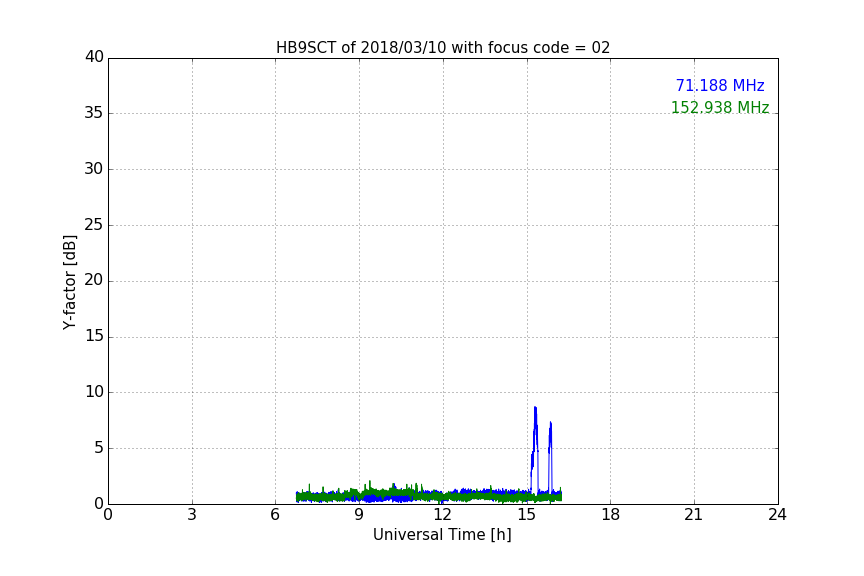Click the x-axis tick label 6
This screenshot has width=864, height=576.
[x=275, y=515]
